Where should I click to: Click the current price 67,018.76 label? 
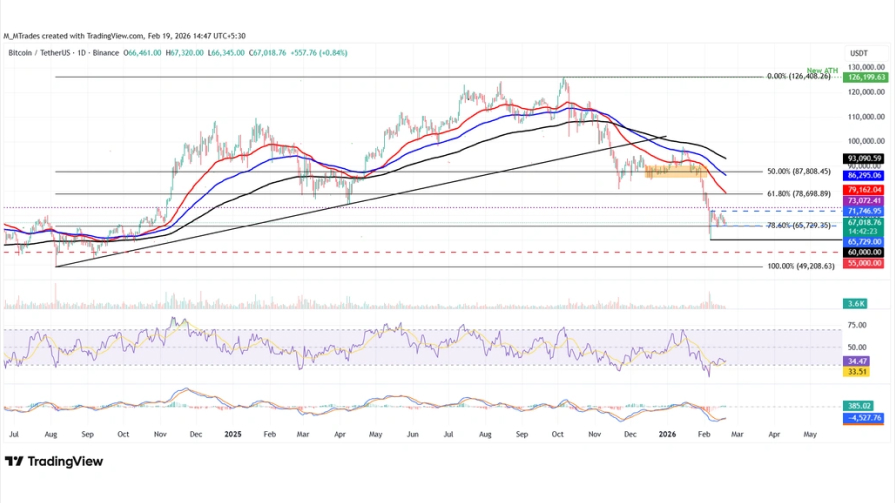pos(863,223)
